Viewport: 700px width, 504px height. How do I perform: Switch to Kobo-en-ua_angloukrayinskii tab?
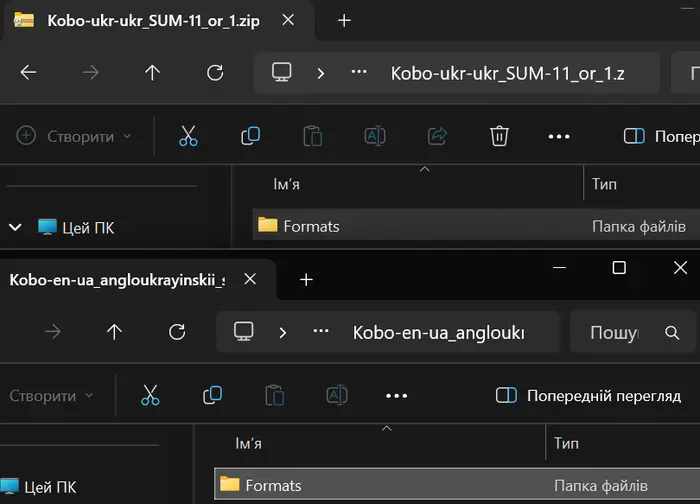[117, 280]
